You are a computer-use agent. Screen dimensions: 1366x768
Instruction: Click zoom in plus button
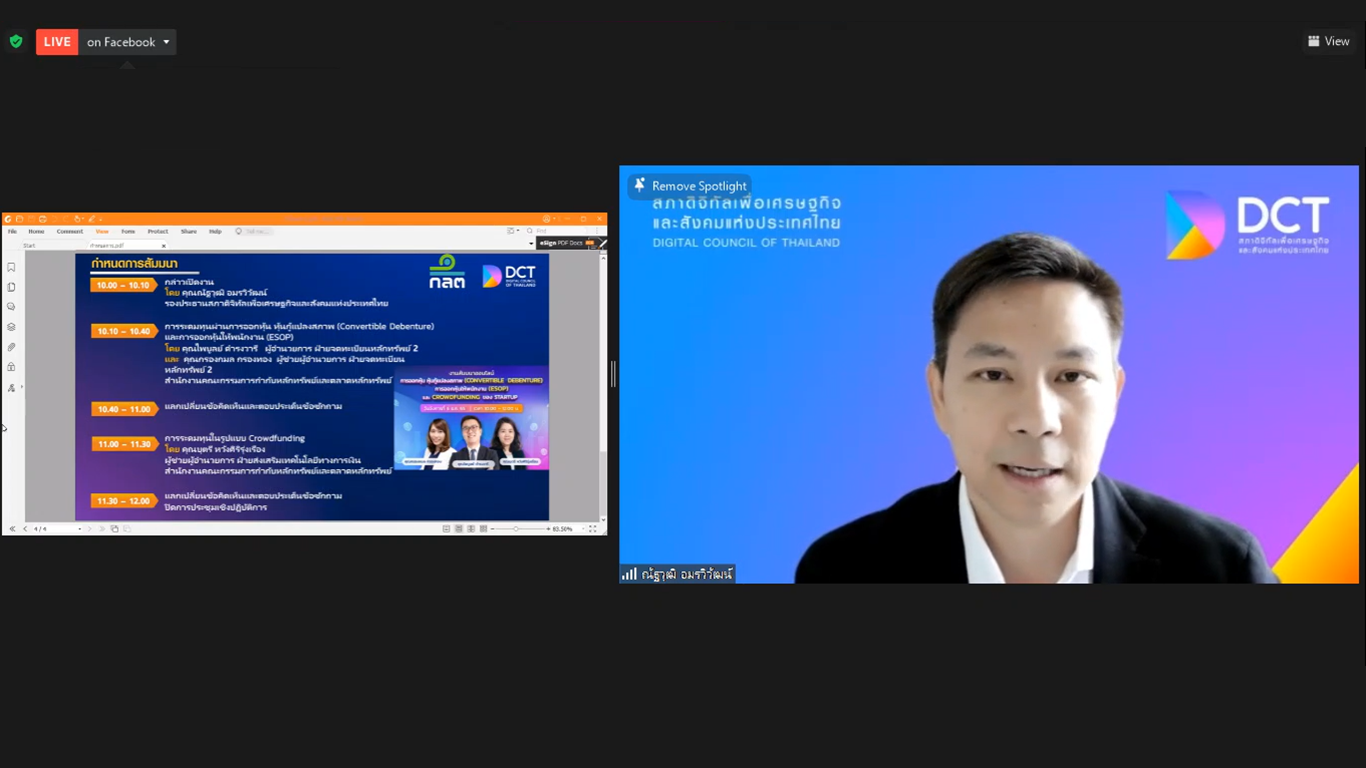(548, 529)
